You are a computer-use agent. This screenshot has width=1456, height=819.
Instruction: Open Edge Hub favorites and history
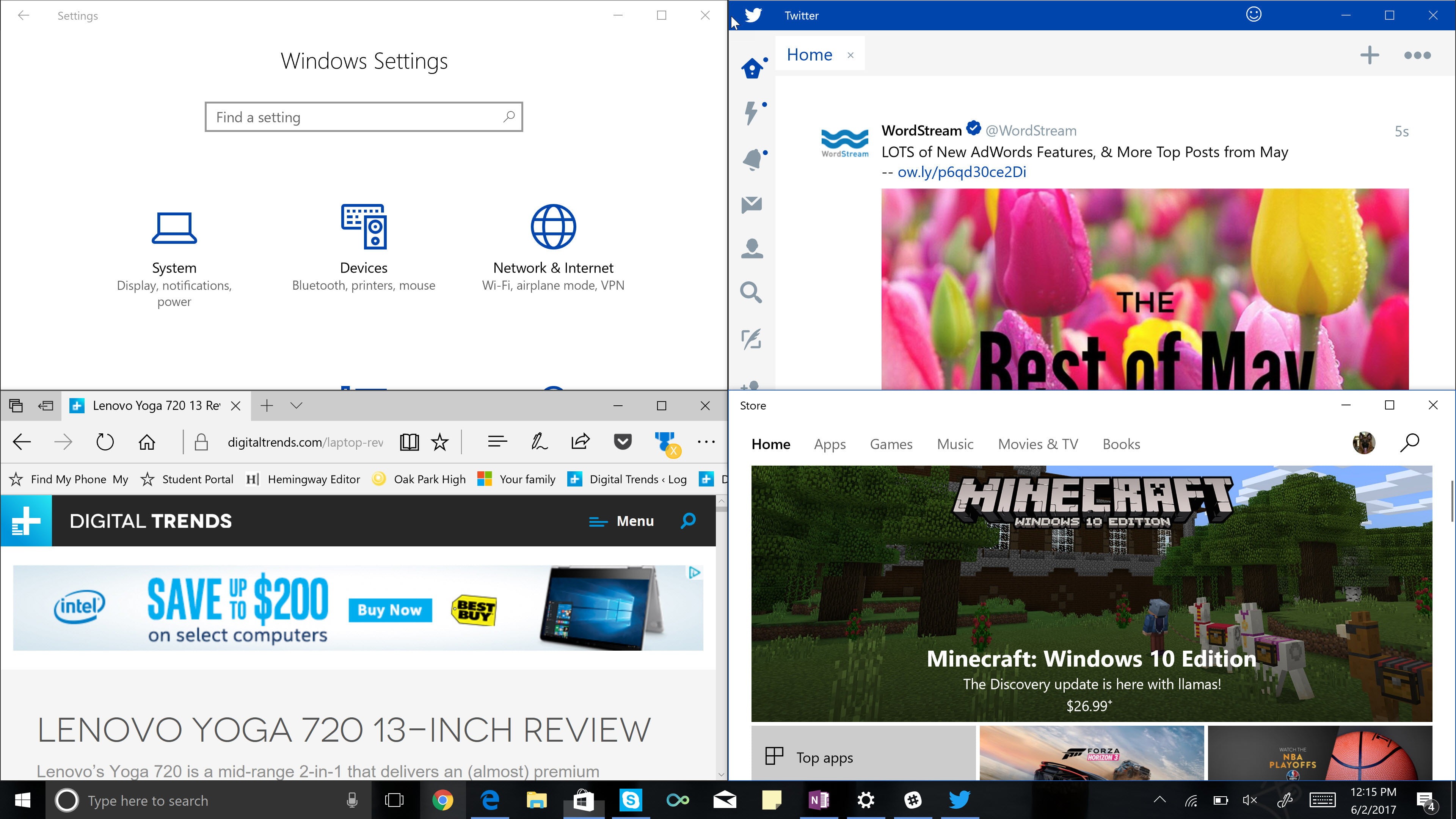click(497, 441)
